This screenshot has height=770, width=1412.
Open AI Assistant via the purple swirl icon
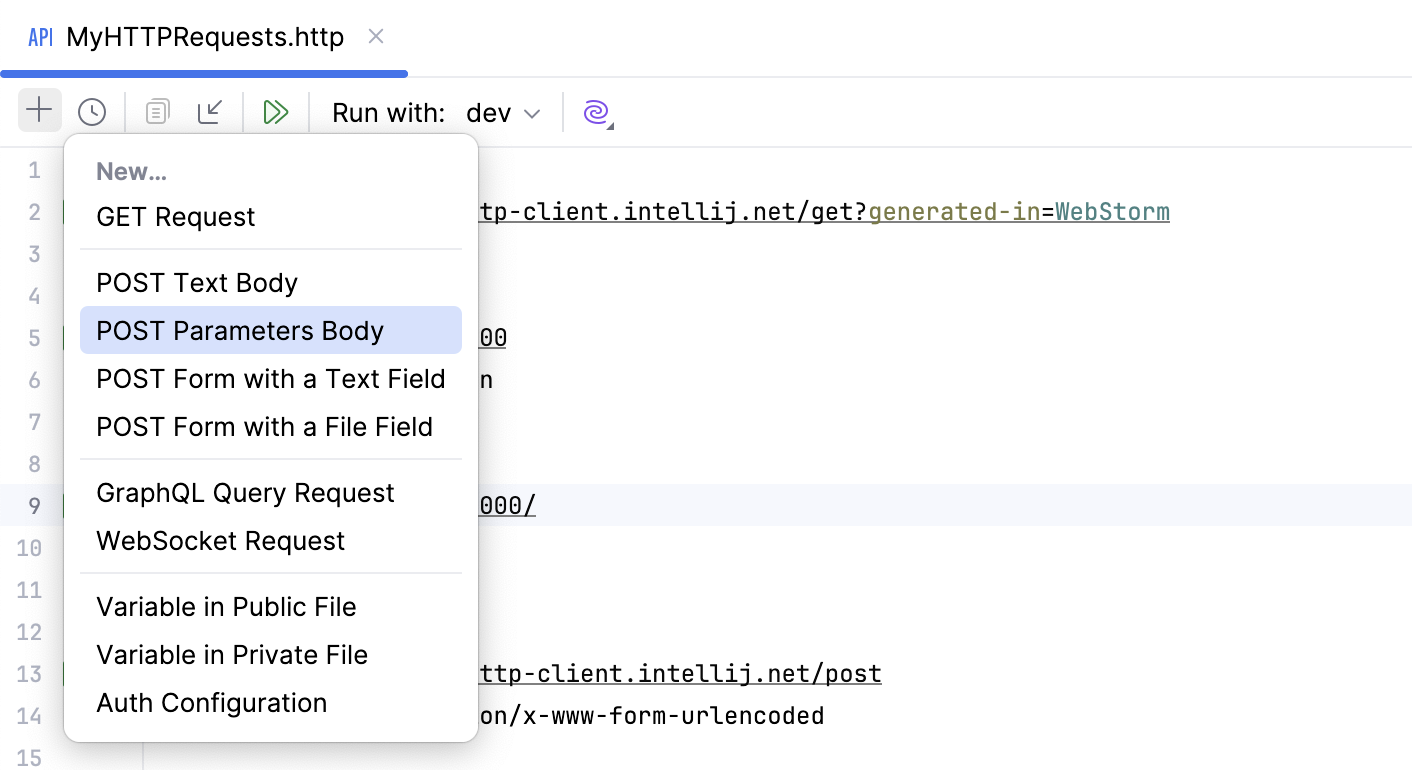point(594,111)
